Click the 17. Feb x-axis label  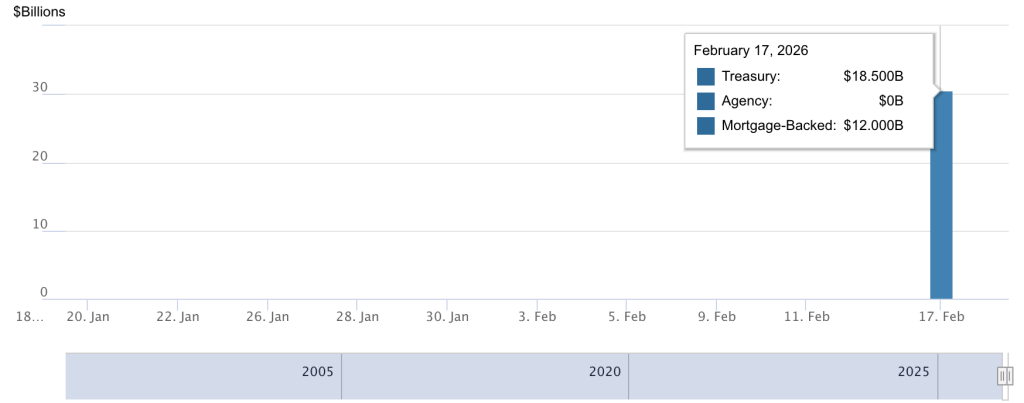coord(942,316)
